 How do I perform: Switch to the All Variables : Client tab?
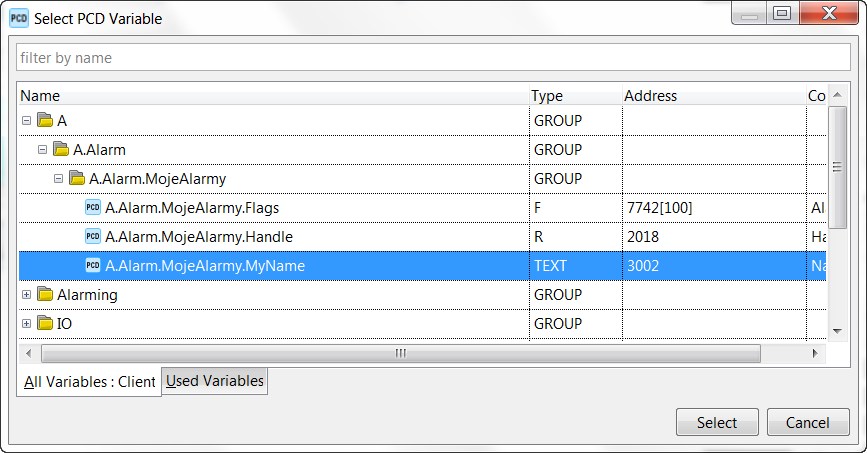(x=89, y=382)
